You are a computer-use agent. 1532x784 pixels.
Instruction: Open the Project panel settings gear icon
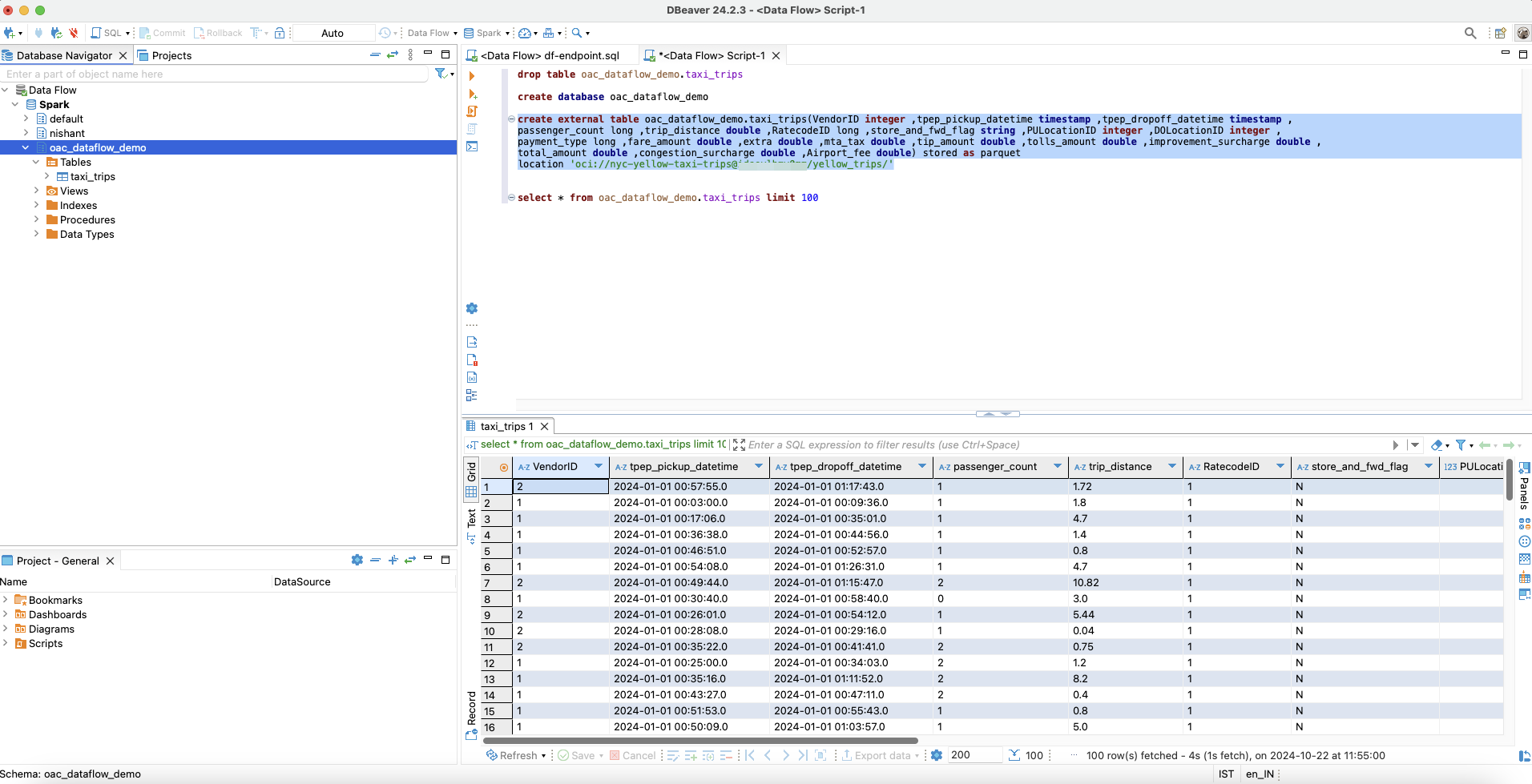click(x=357, y=561)
